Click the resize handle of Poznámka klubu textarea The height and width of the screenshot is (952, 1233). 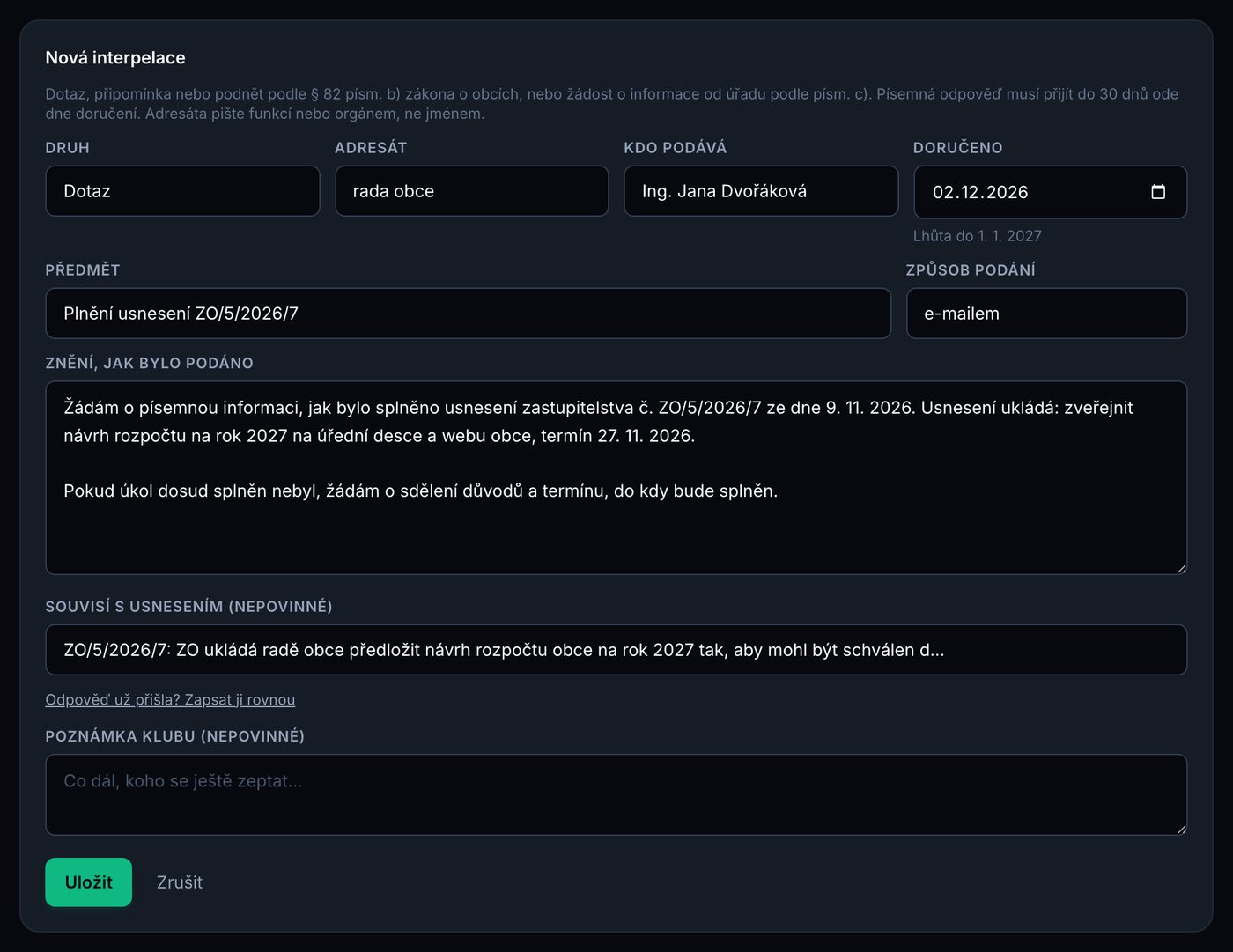click(x=1181, y=829)
